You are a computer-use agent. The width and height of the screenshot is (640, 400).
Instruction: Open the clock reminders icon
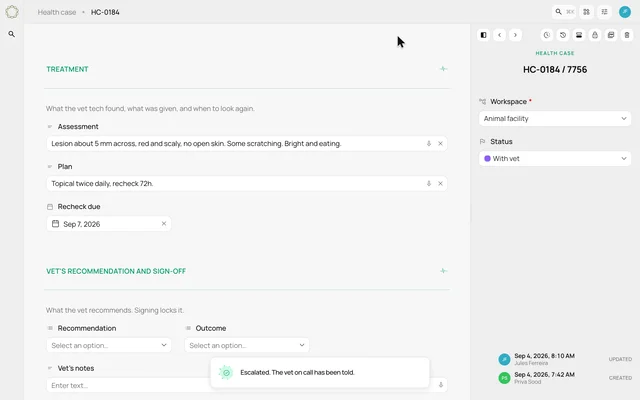coord(547,35)
